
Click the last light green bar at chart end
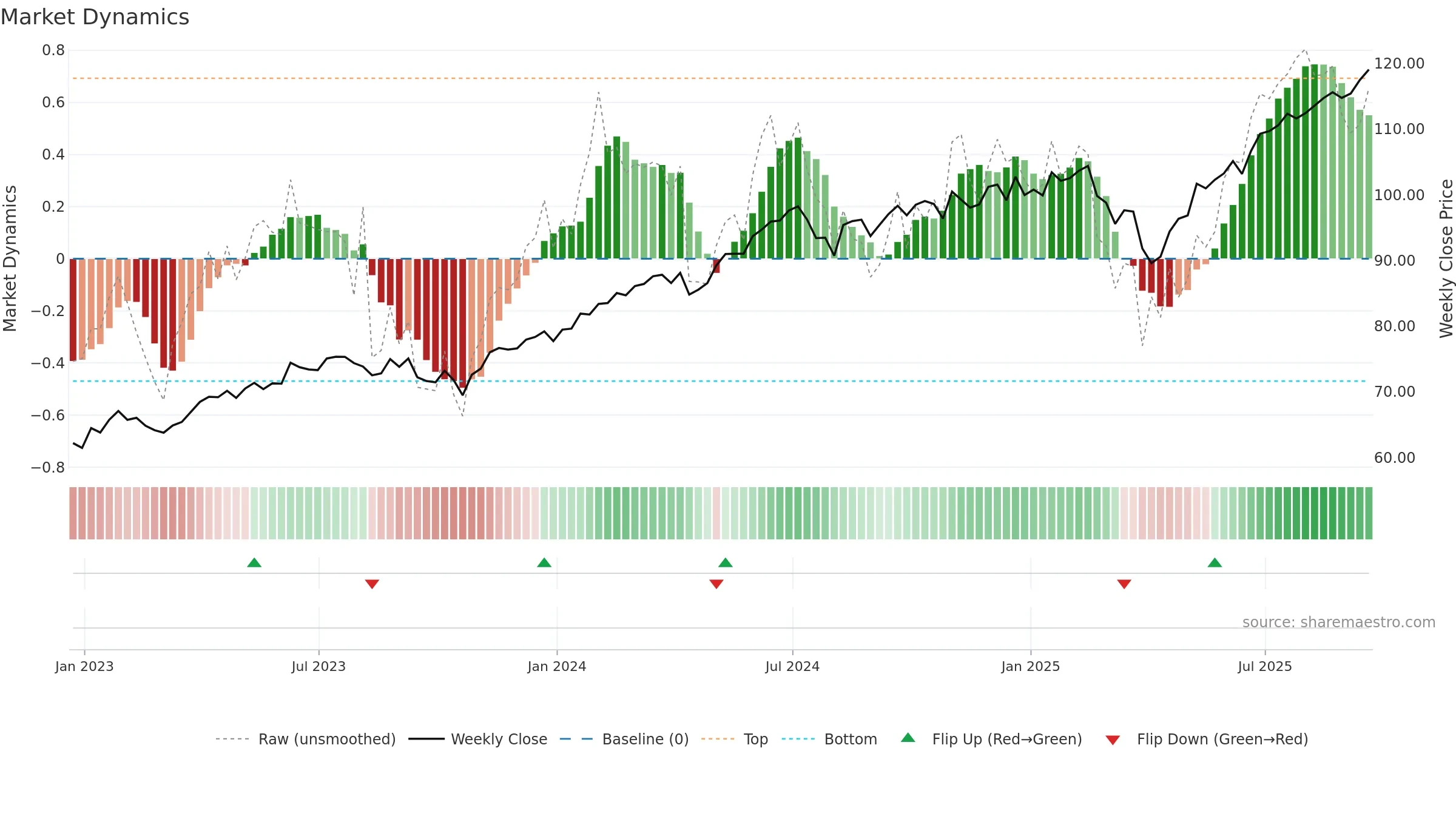1369,187
